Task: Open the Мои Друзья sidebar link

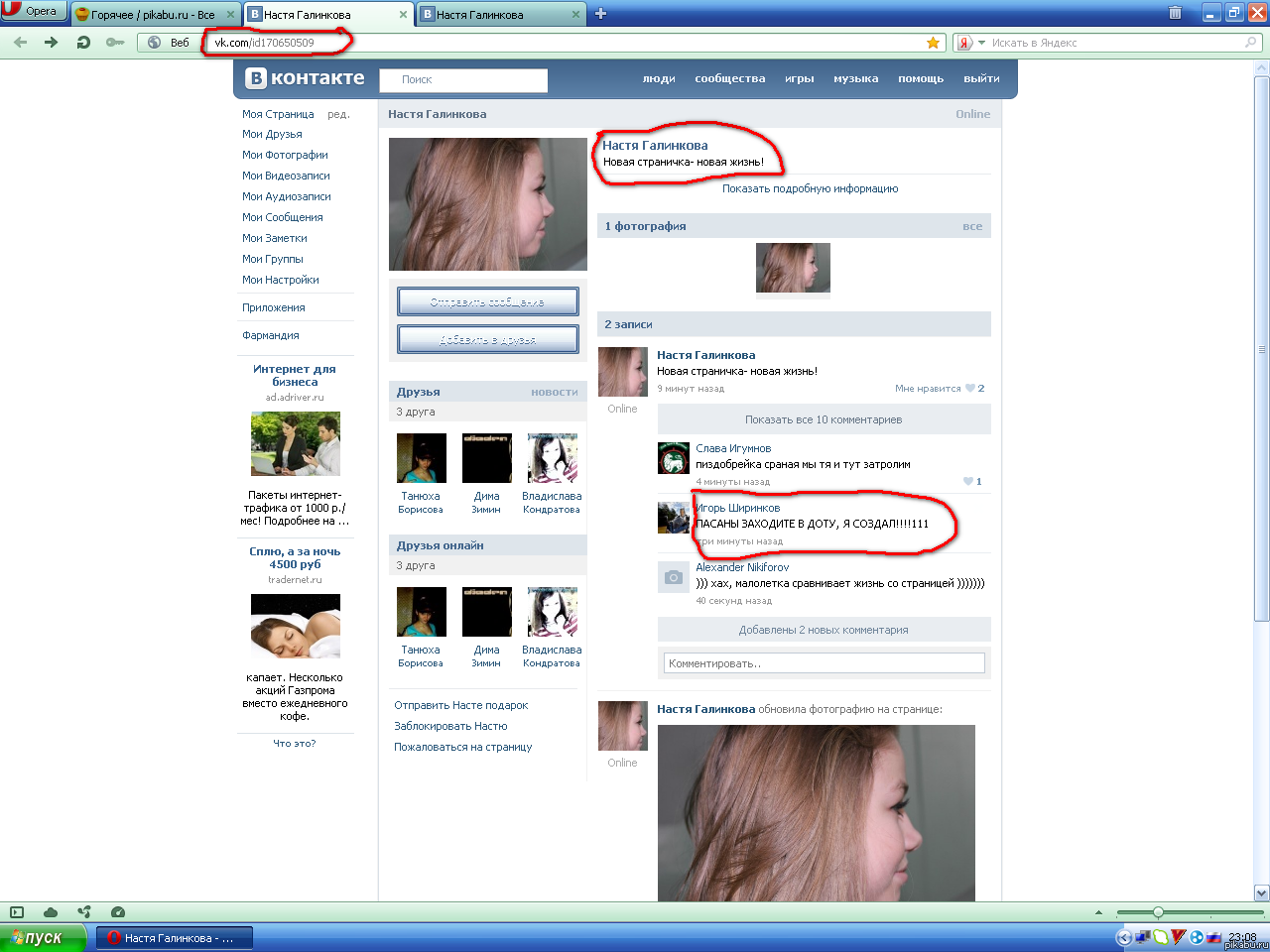Action: [272, 134]
